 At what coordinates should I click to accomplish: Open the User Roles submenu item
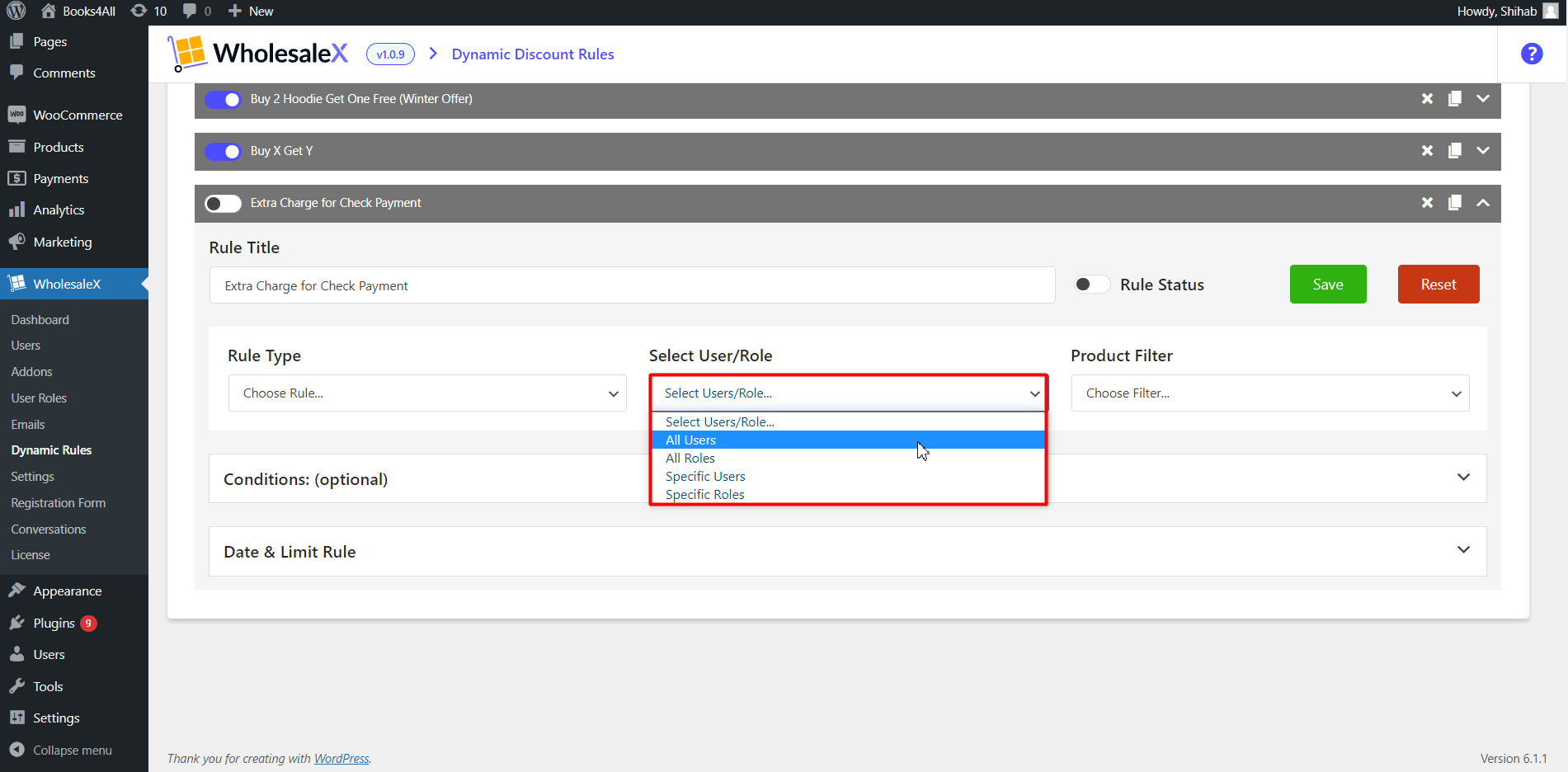[x=39, y=398]
